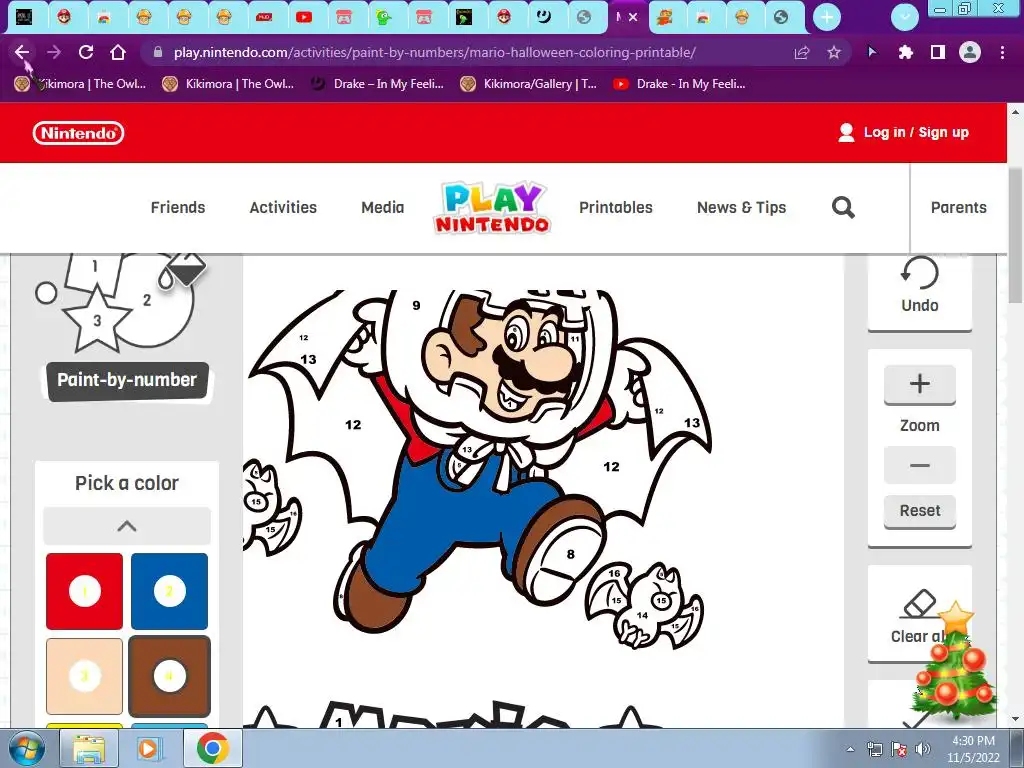Pick brown color number 4
This screenshot has width=1024, height=768.
coord(169,677)
